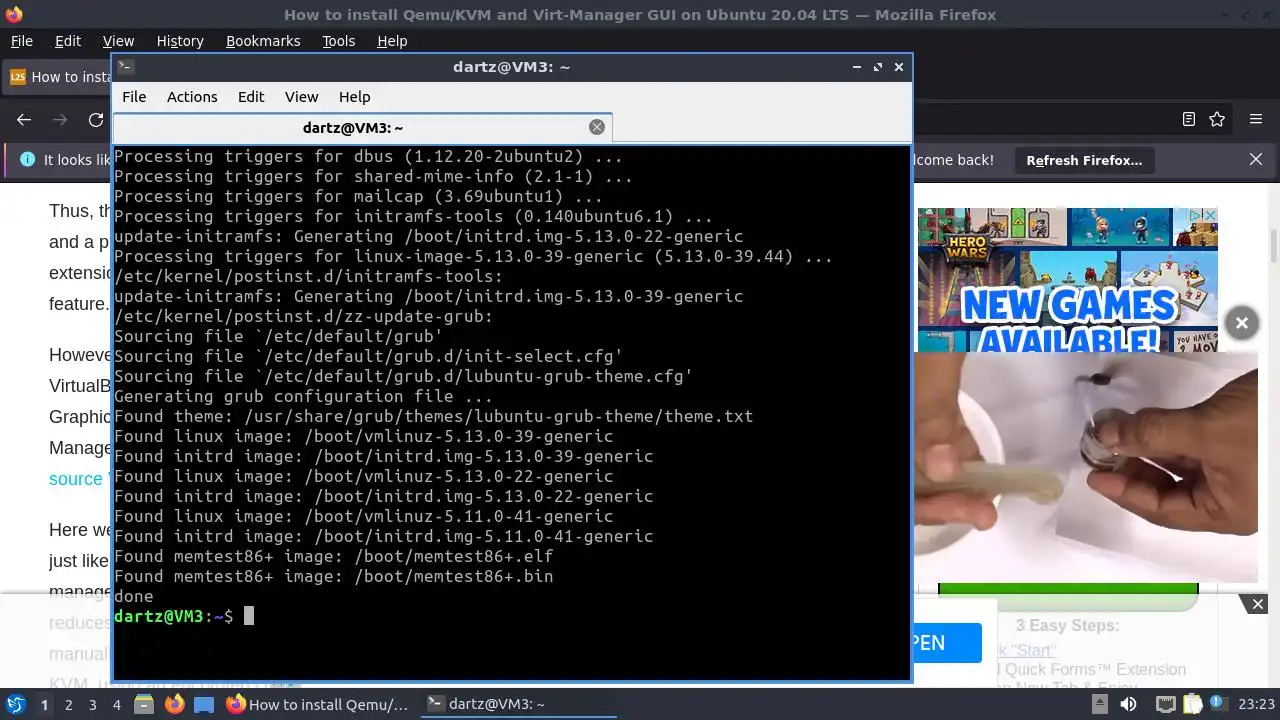This screenshot has width=1280, height=720.
Task: Click the 'Found memtest86+ image: /boot/memtest86+.bin' line
Action: click(x=333, y=576)
